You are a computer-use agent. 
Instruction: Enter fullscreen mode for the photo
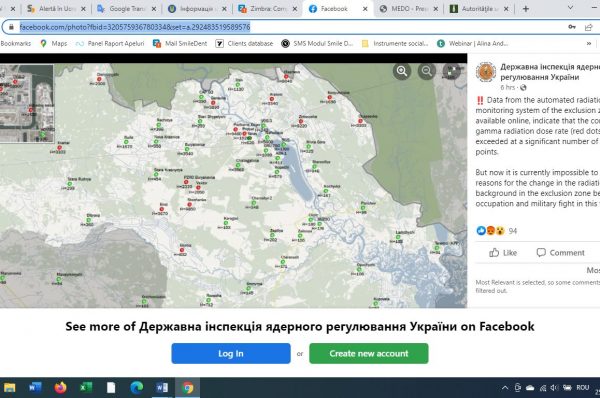(452, 71)
